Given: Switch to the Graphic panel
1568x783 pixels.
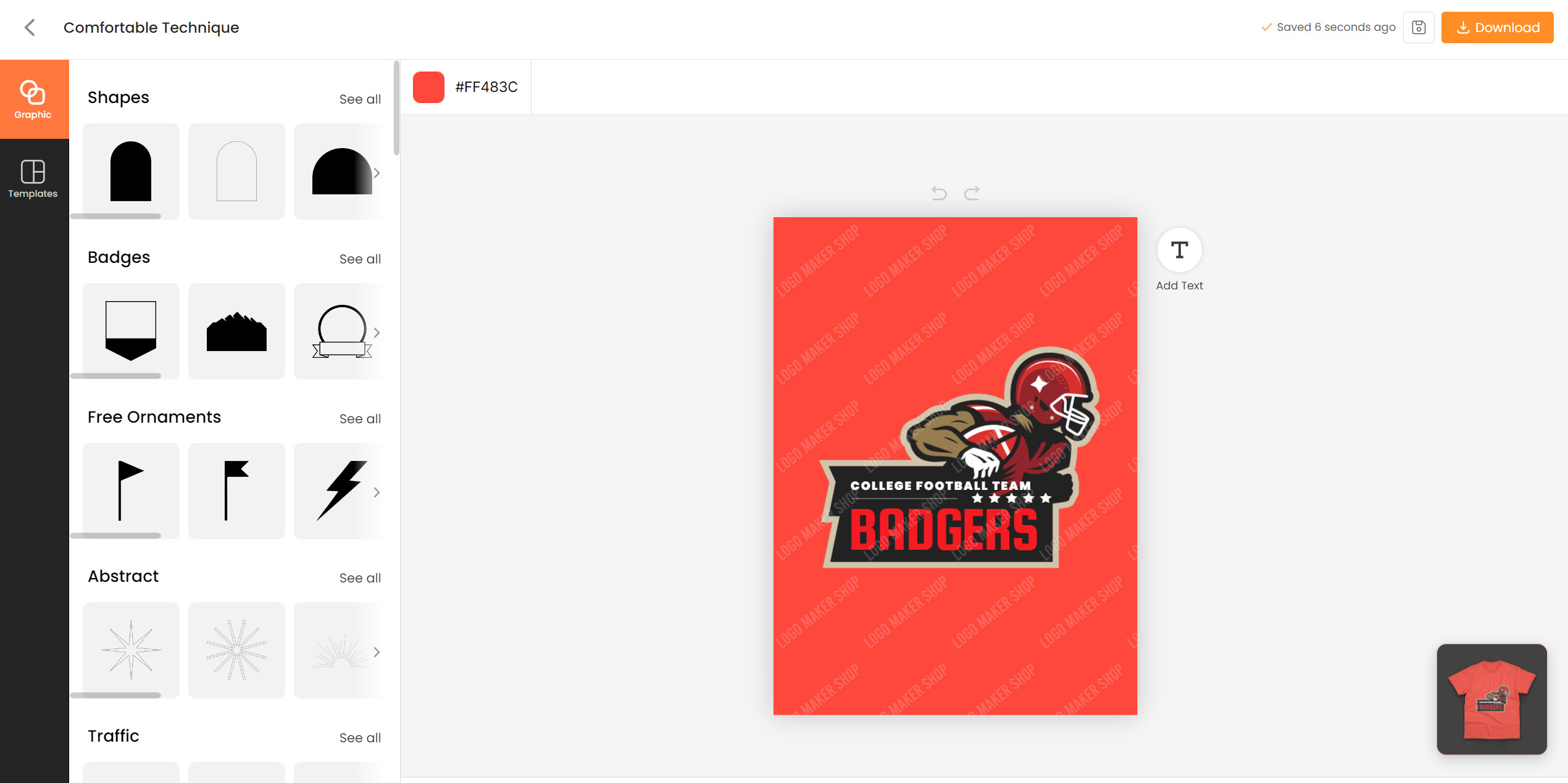Looking at the screenshot, I should pyautogui.click(x=34, y=99).
